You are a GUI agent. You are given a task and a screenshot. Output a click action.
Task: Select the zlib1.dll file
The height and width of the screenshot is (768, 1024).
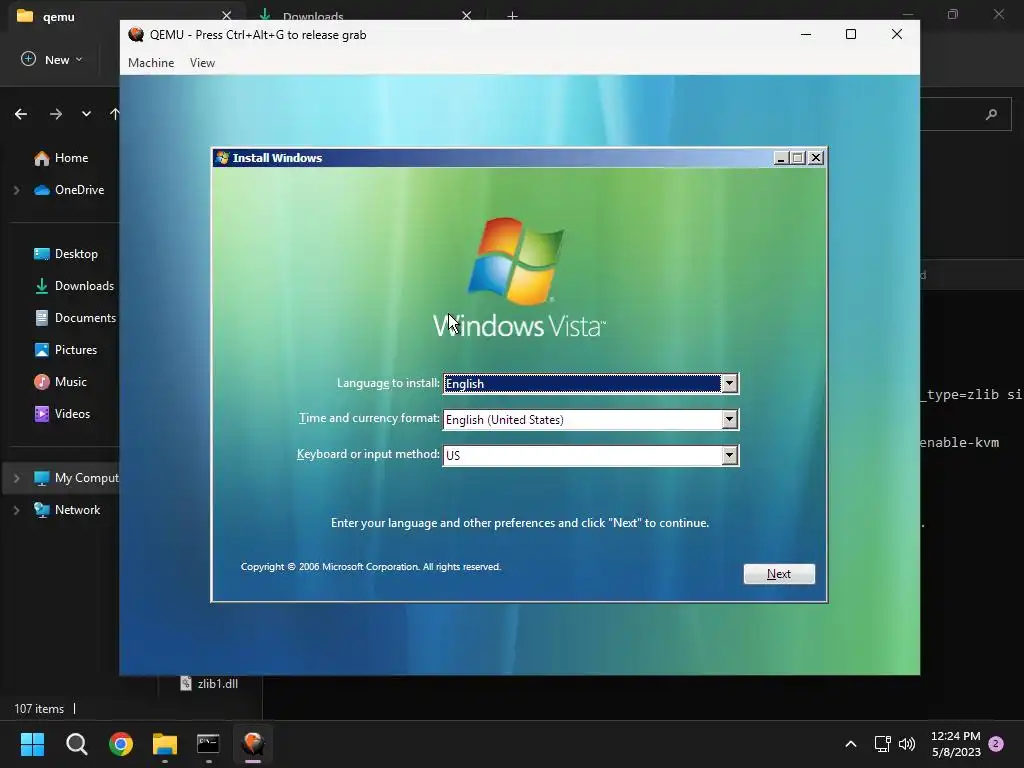pyautogui.click(x=209, y=684)
